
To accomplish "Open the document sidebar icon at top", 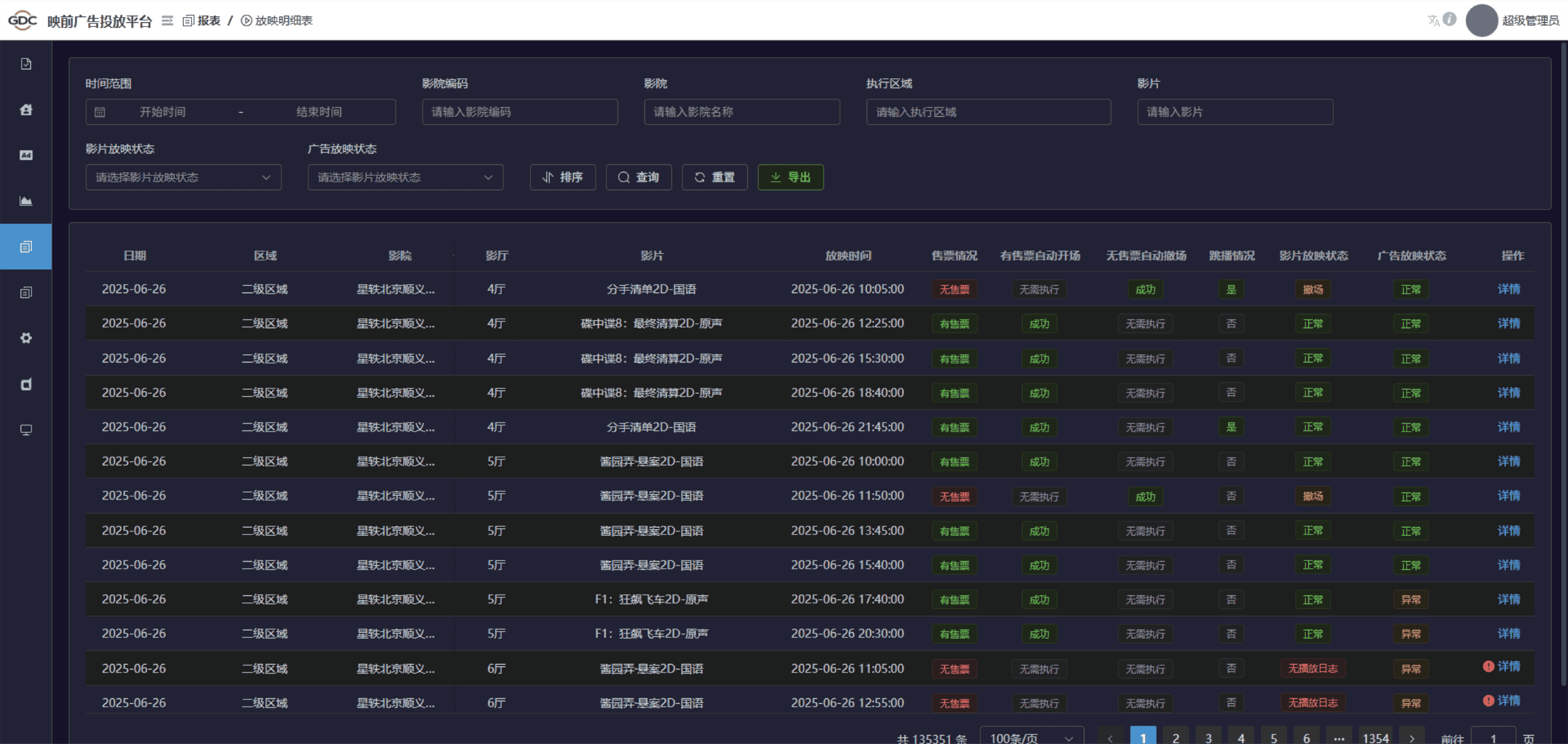I will point(26,64).
